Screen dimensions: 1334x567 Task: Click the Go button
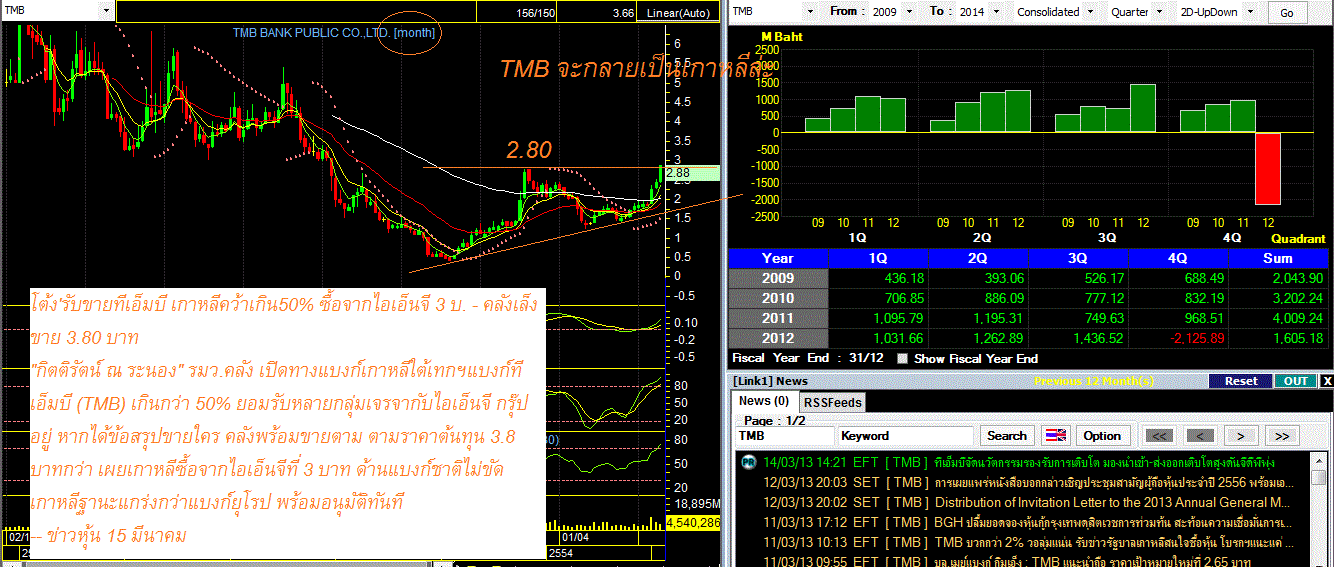point(1287,13)
